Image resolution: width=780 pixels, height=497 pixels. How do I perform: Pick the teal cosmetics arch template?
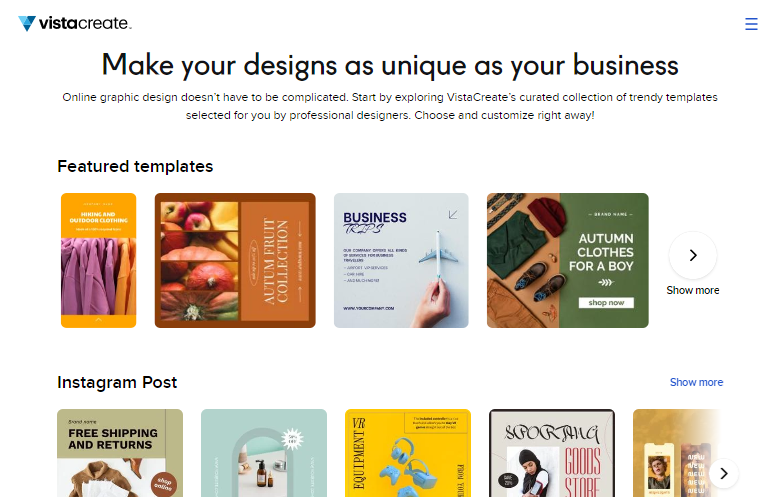coord(264,453)
